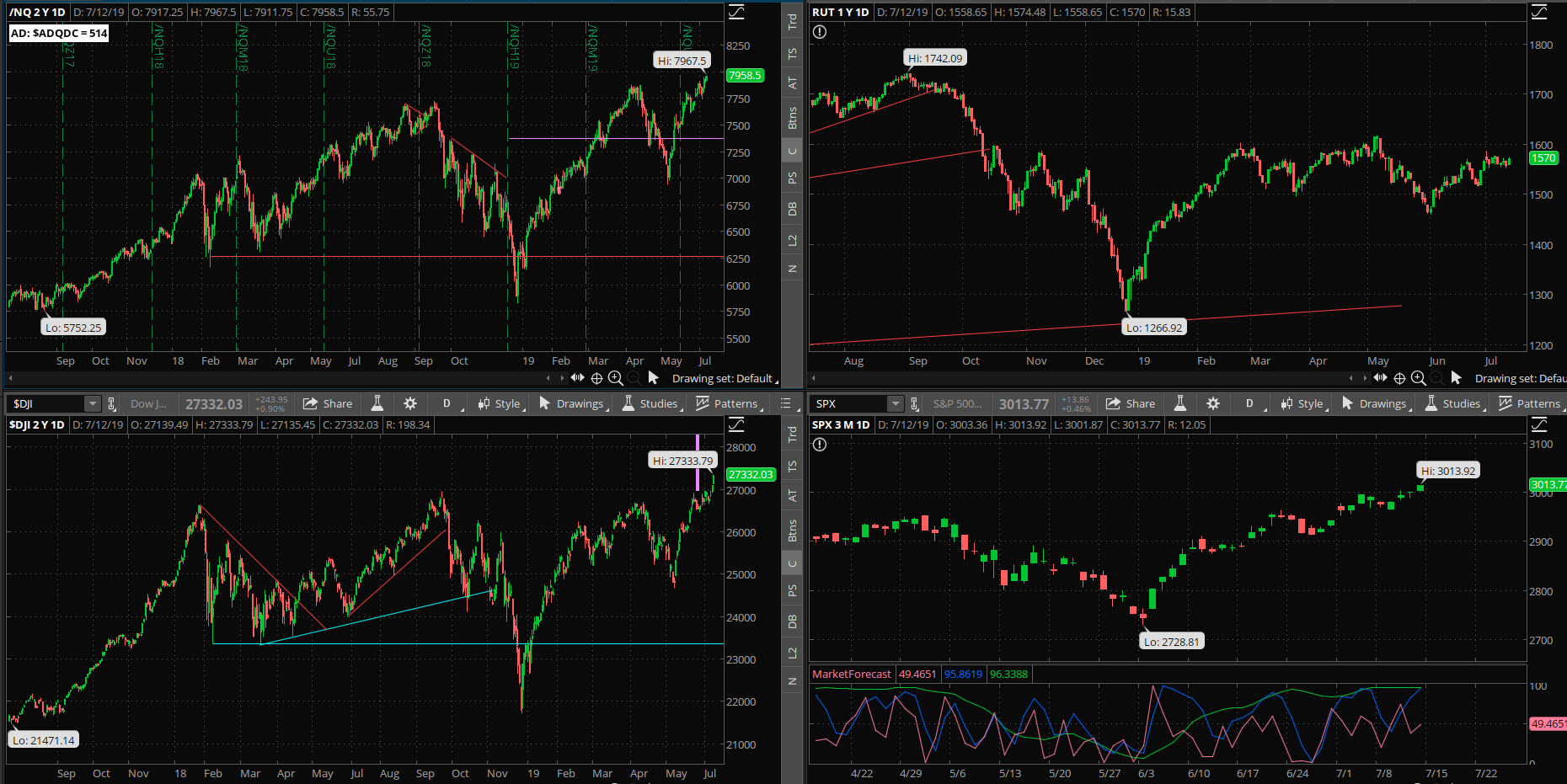Open the list menu icon right of $DJI Patterns
1567x784 pixels.
(786, 403)
